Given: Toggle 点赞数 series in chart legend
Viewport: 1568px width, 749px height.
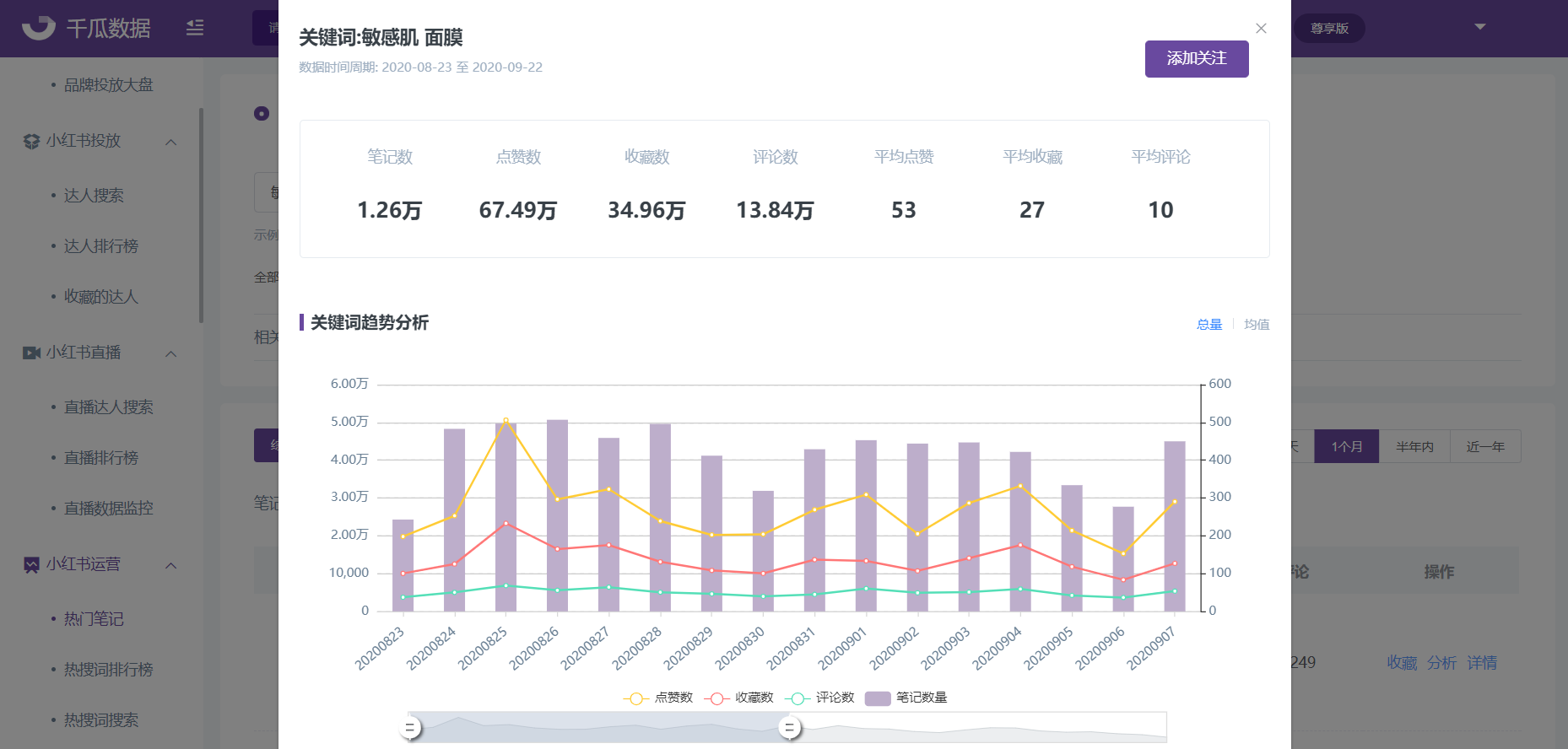Looking at the screenshot, I should coord(658,698).
